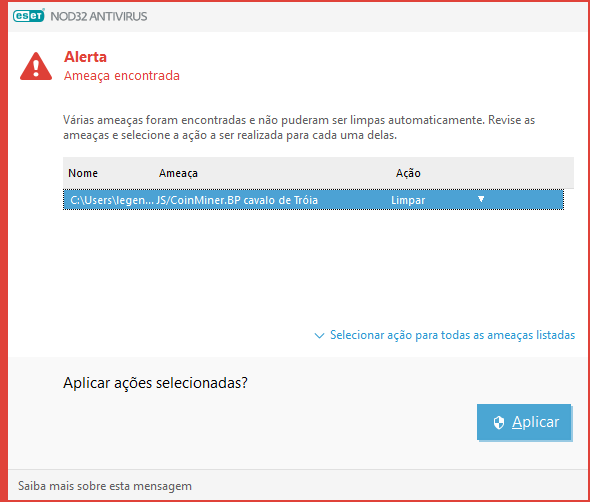The height and width of the screenshot is (502, 590).
Task: Click the Ameaça column header
Action: pos(178,173)
